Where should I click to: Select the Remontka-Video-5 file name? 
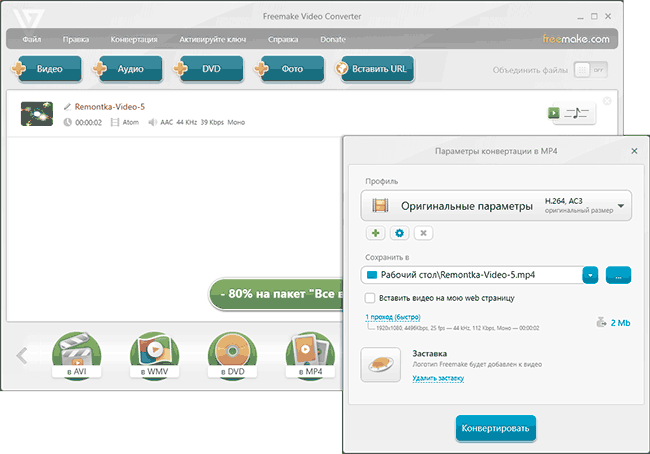pyautogui.click(x=109, y=107)
